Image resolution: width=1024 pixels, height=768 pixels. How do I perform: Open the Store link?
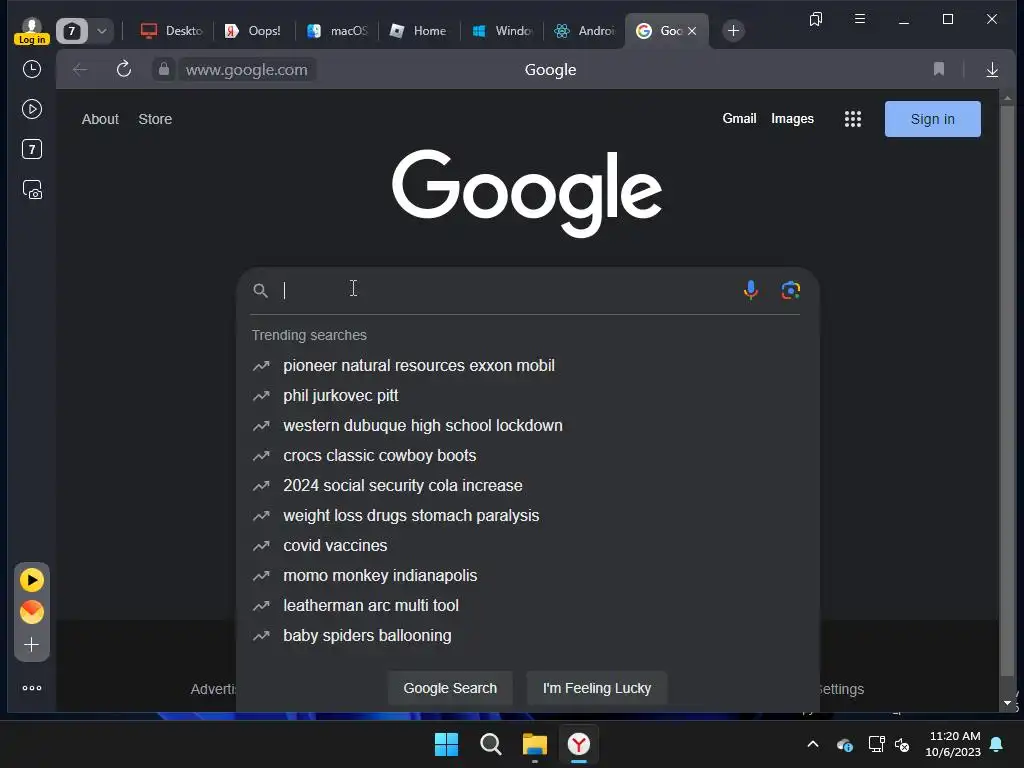155,119
